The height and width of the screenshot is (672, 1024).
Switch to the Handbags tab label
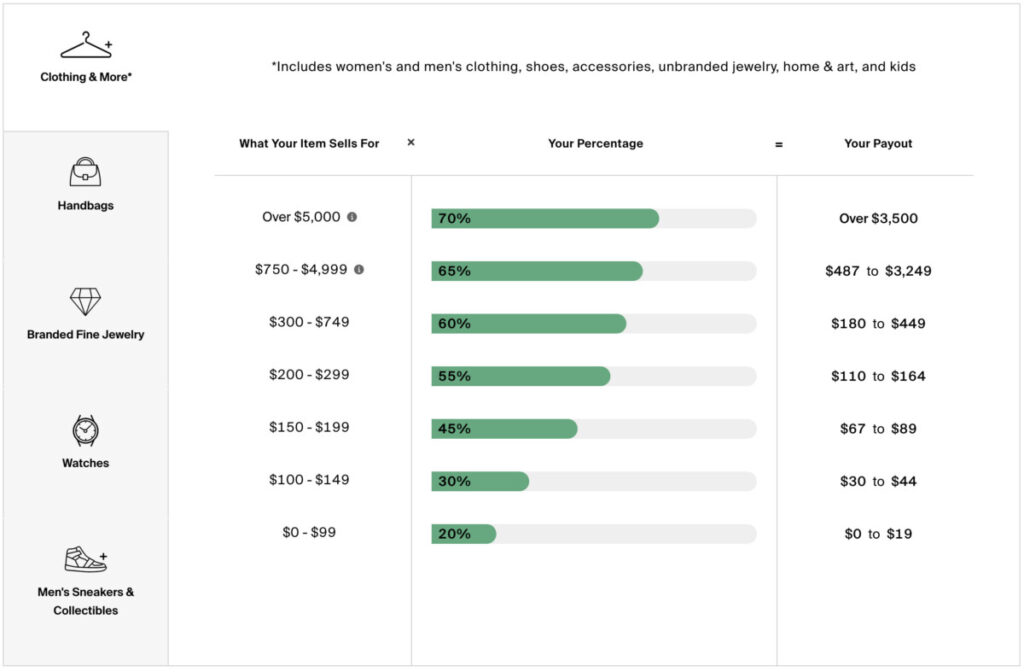click(86, 205)
